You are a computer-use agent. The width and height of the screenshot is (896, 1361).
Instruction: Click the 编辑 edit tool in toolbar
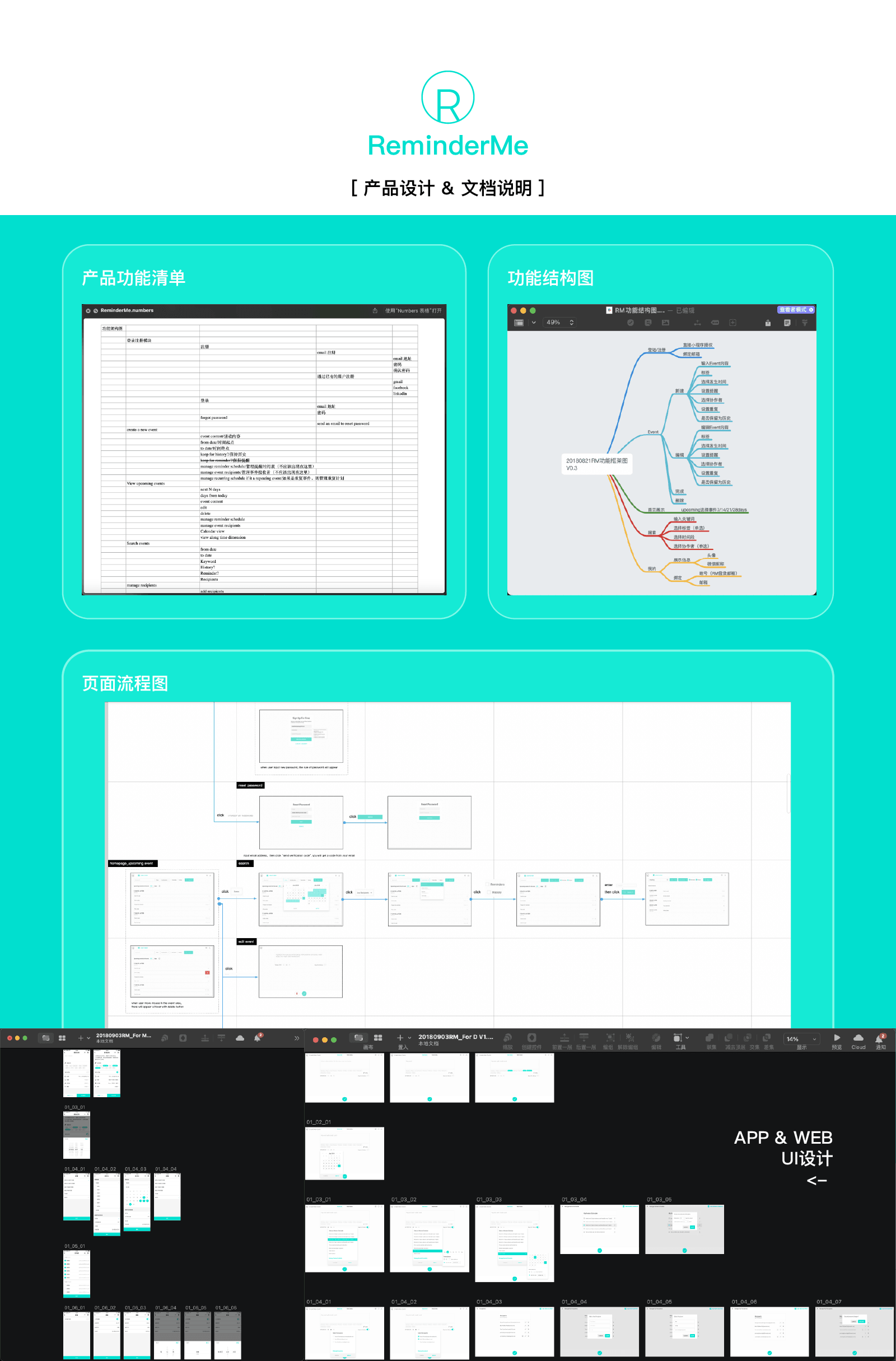click(x=656, y=1038)
